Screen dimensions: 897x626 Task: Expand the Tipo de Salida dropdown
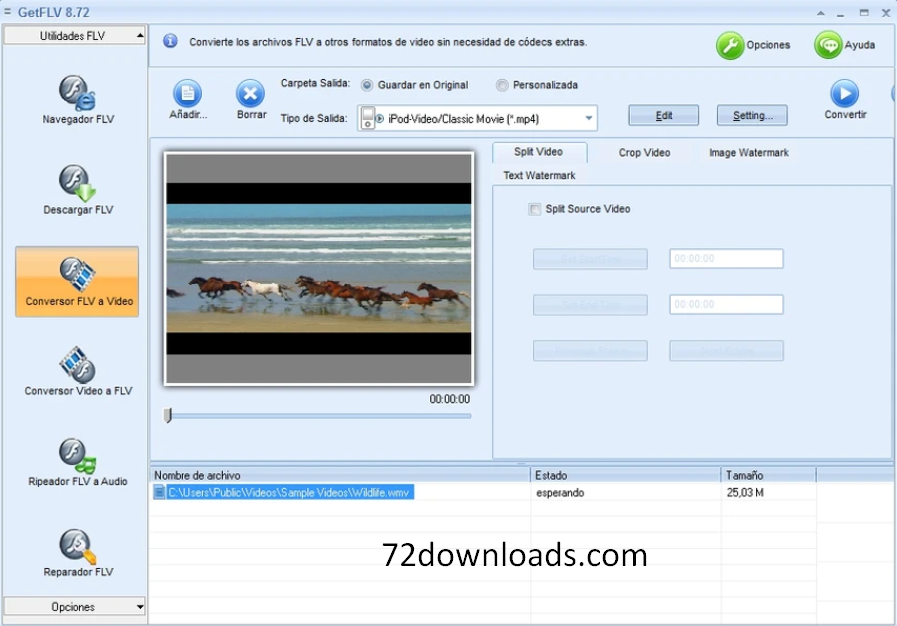[589, 119]
